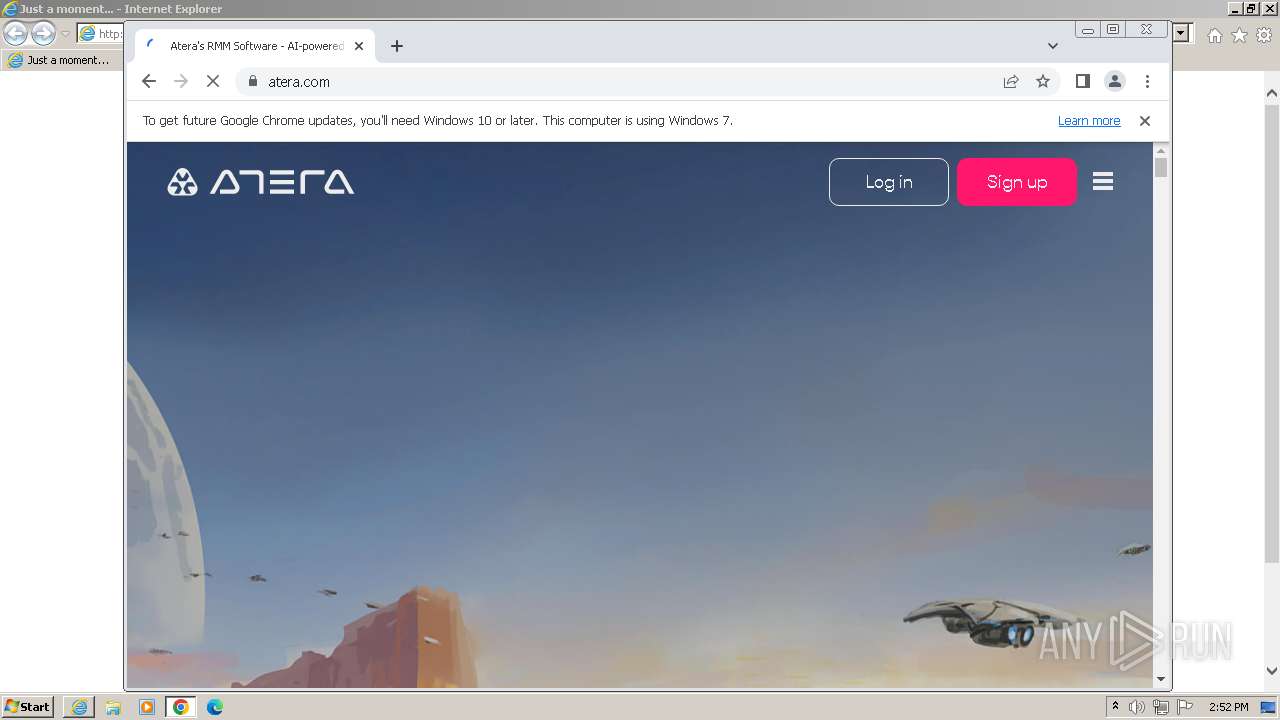This screenshot has height=720, width=1280.
Task: Click the Internet Explorer window scrollbar up arrow
Action: click(1272, 94)
